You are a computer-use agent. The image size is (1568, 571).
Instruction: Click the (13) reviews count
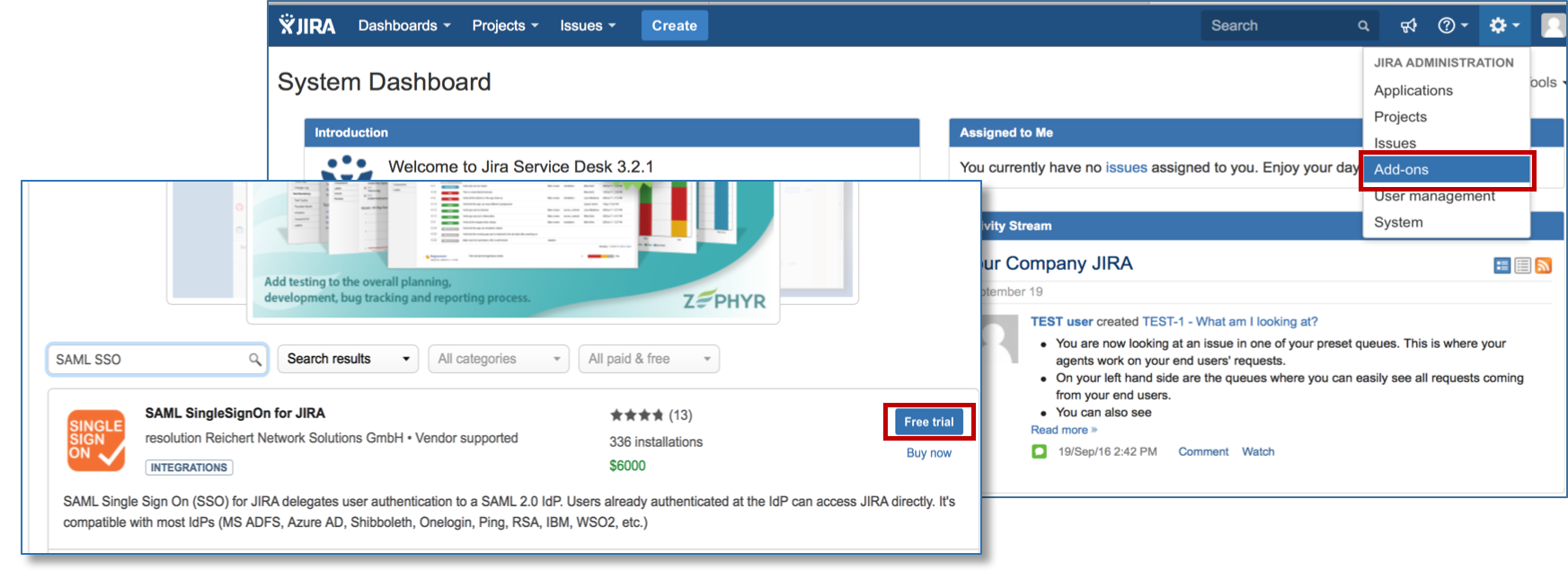[x=680, y=415]
